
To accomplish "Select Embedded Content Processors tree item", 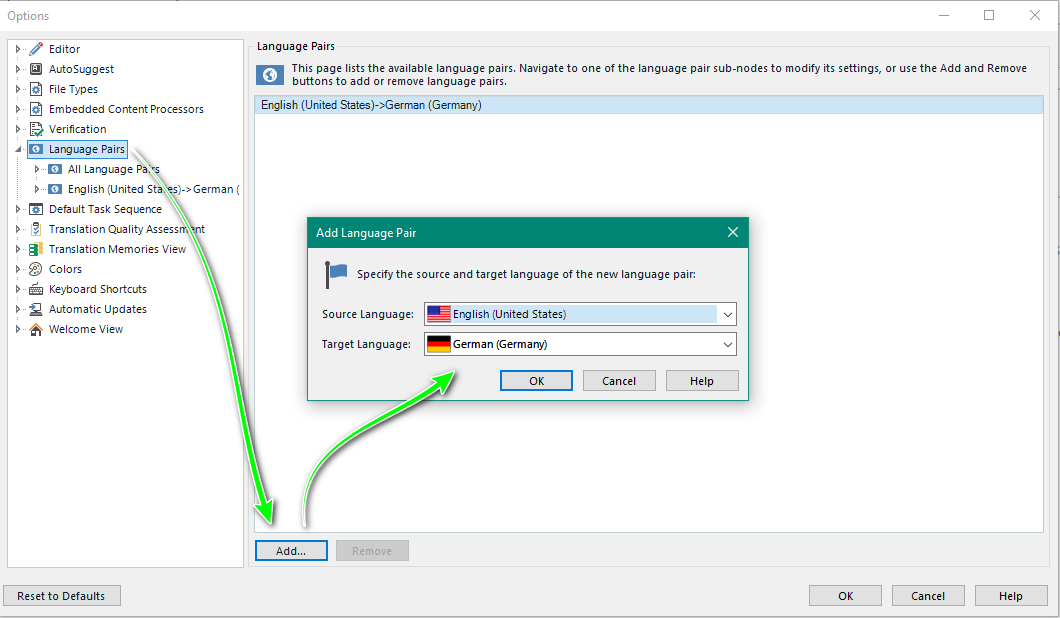I will [x=126, y=109].
